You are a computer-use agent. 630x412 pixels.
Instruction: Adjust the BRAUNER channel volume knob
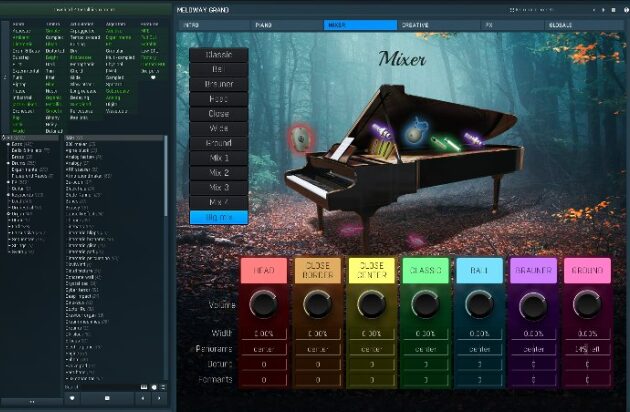click(x=533, y=304)
